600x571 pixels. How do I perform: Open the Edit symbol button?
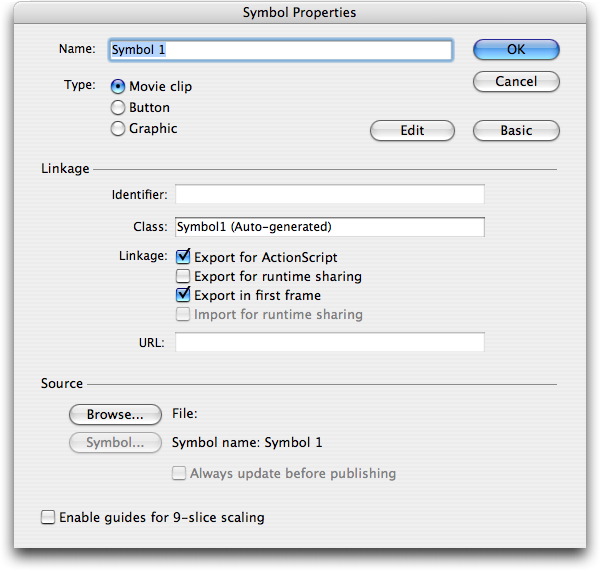(x=412, y=130)
